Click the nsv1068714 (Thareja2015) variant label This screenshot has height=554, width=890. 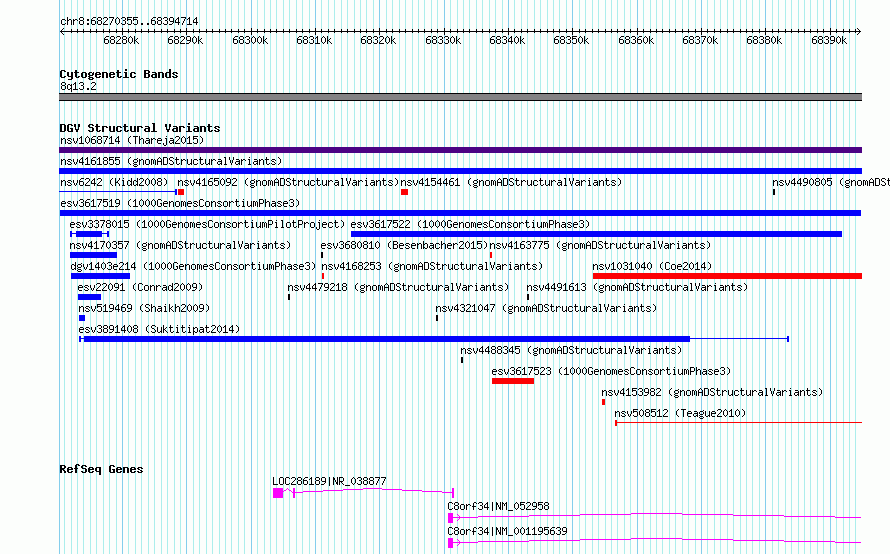coord(132,140)
